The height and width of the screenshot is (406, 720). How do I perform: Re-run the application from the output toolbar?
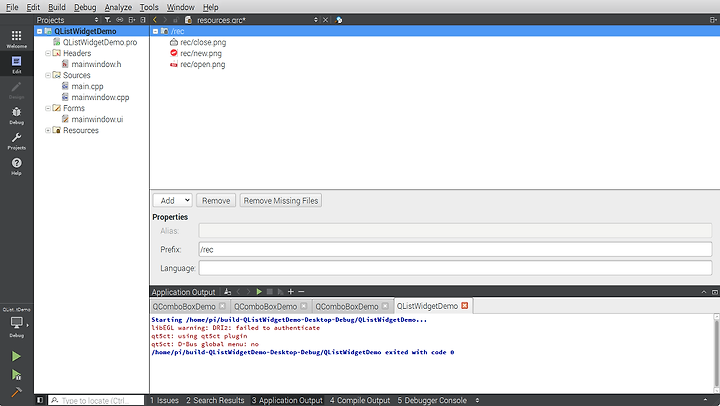click(259, 292)
